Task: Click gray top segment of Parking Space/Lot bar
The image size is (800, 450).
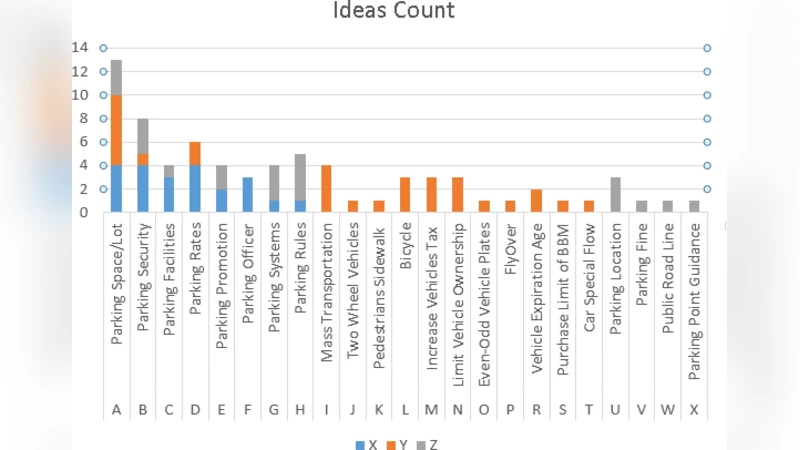Action: (116, 77)
